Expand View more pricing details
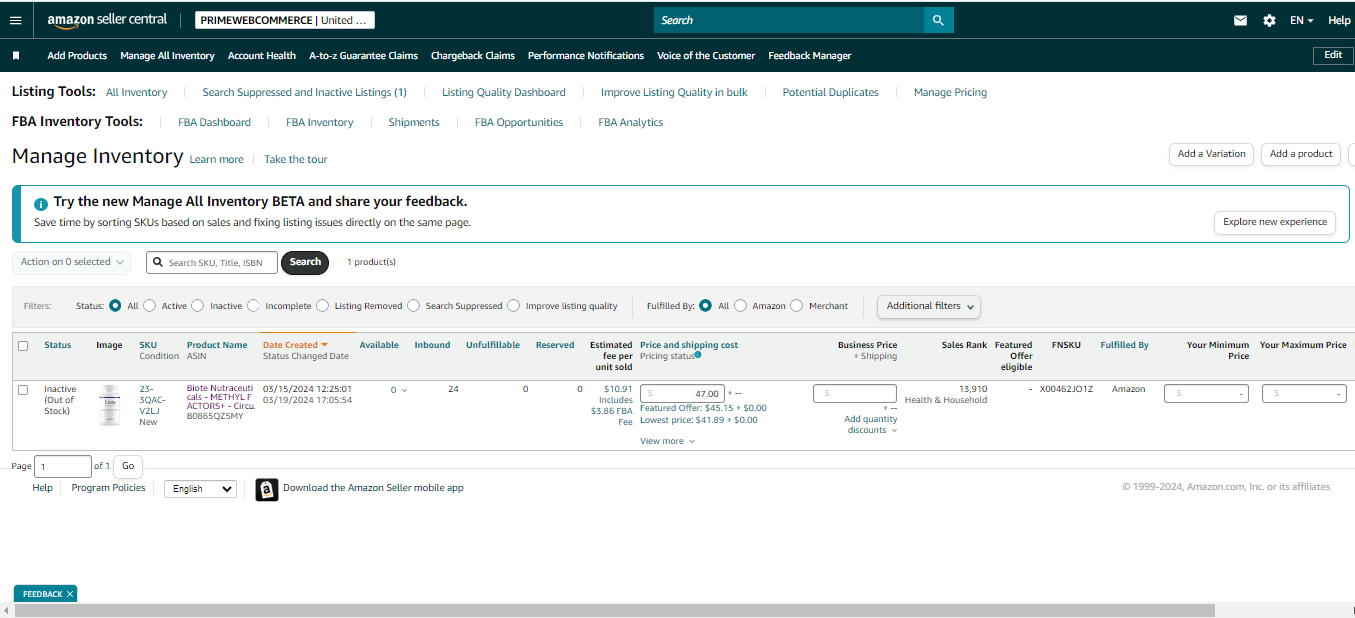Image resolution: width=1355 pixels, height=618 pixels. pyautogui.click(x=667, y=441)
